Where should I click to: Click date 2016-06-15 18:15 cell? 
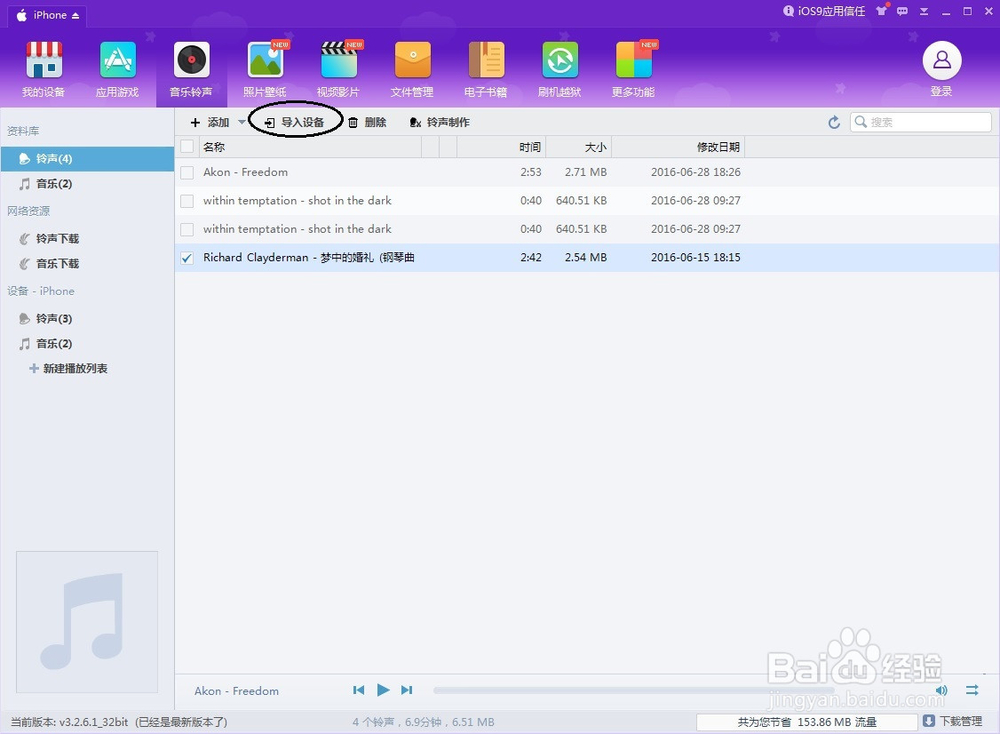click(x=696, y=258)
